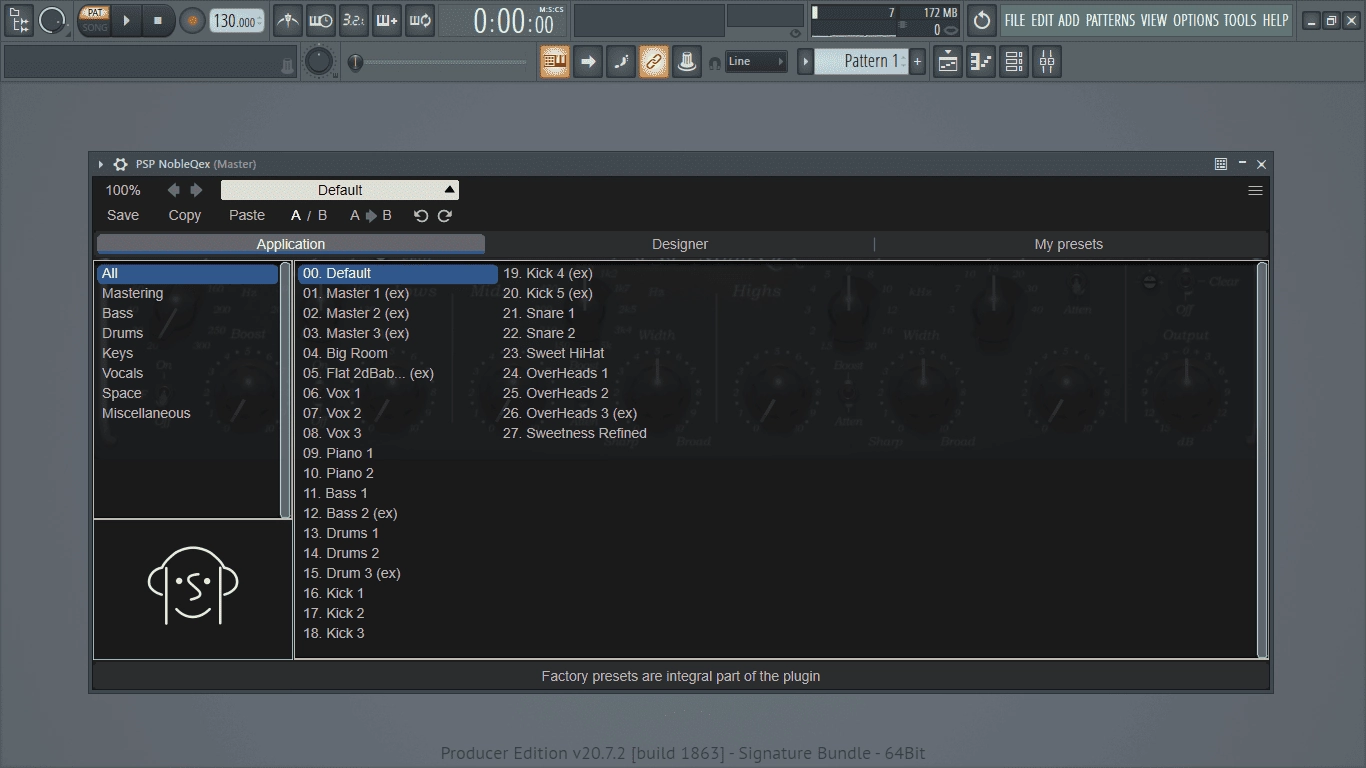Image resolution: width=1366 pixels, height=768 pixels.
Task: Click the Pattern 1 selector
Action: pos(861,62)
